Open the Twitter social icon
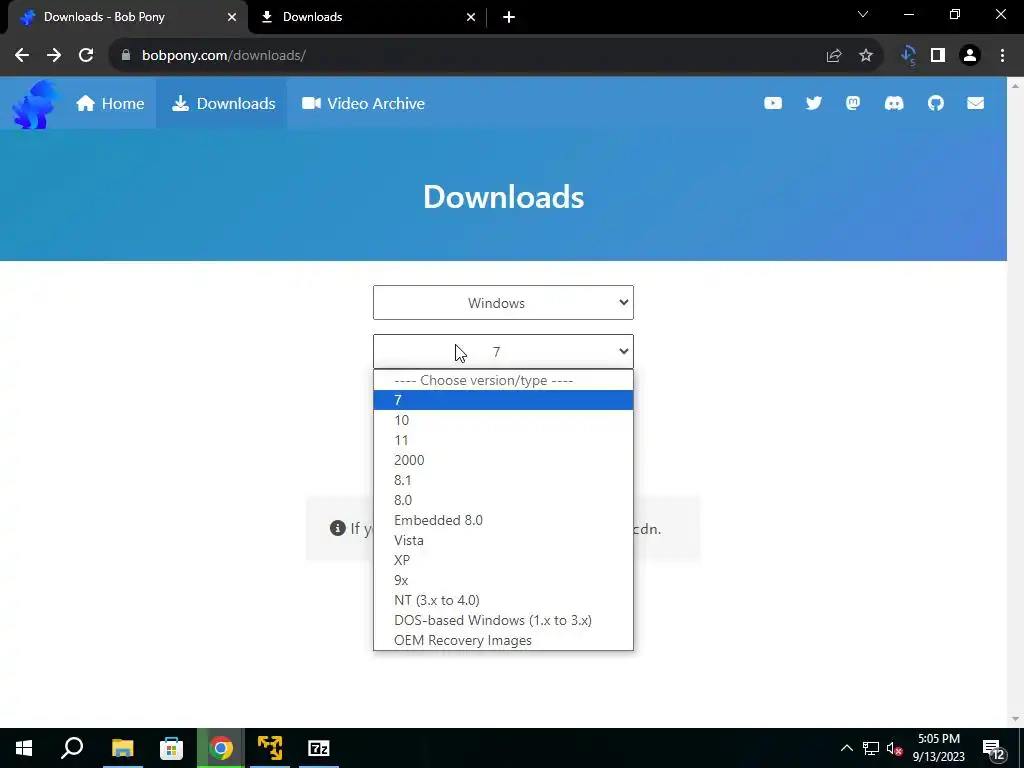Image resolution: width=1024 pixels, height=768 pixels. (814, 103)
